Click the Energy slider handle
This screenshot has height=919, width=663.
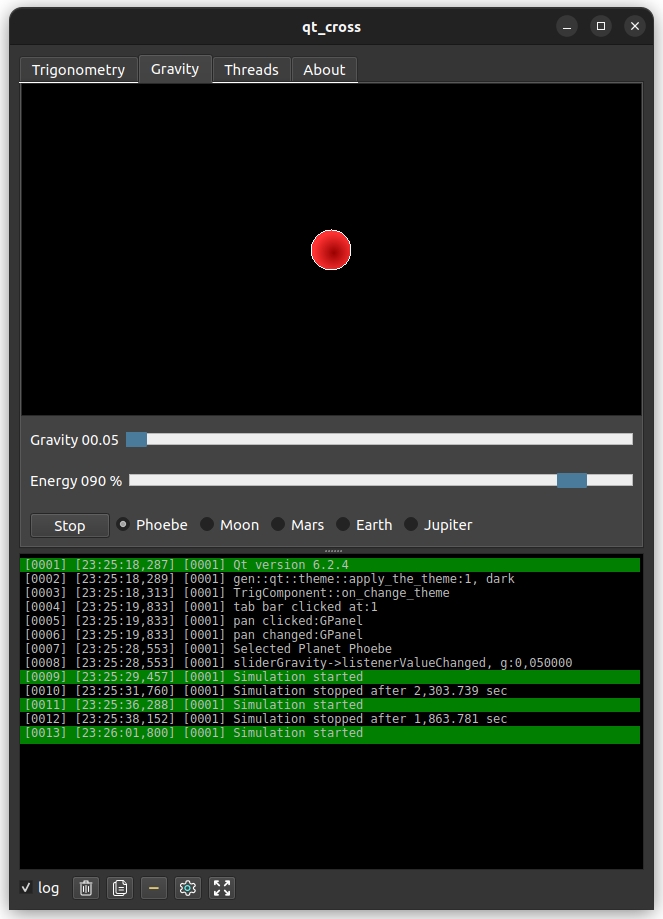click(572, 481)
